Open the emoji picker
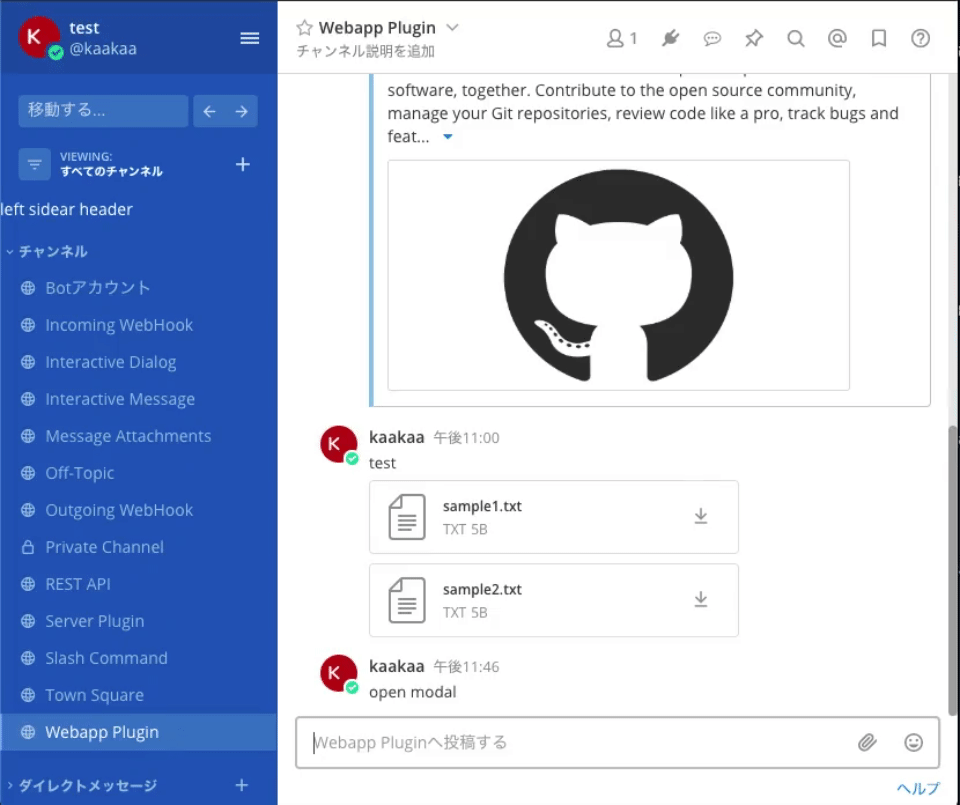 [x=913, y=743]
